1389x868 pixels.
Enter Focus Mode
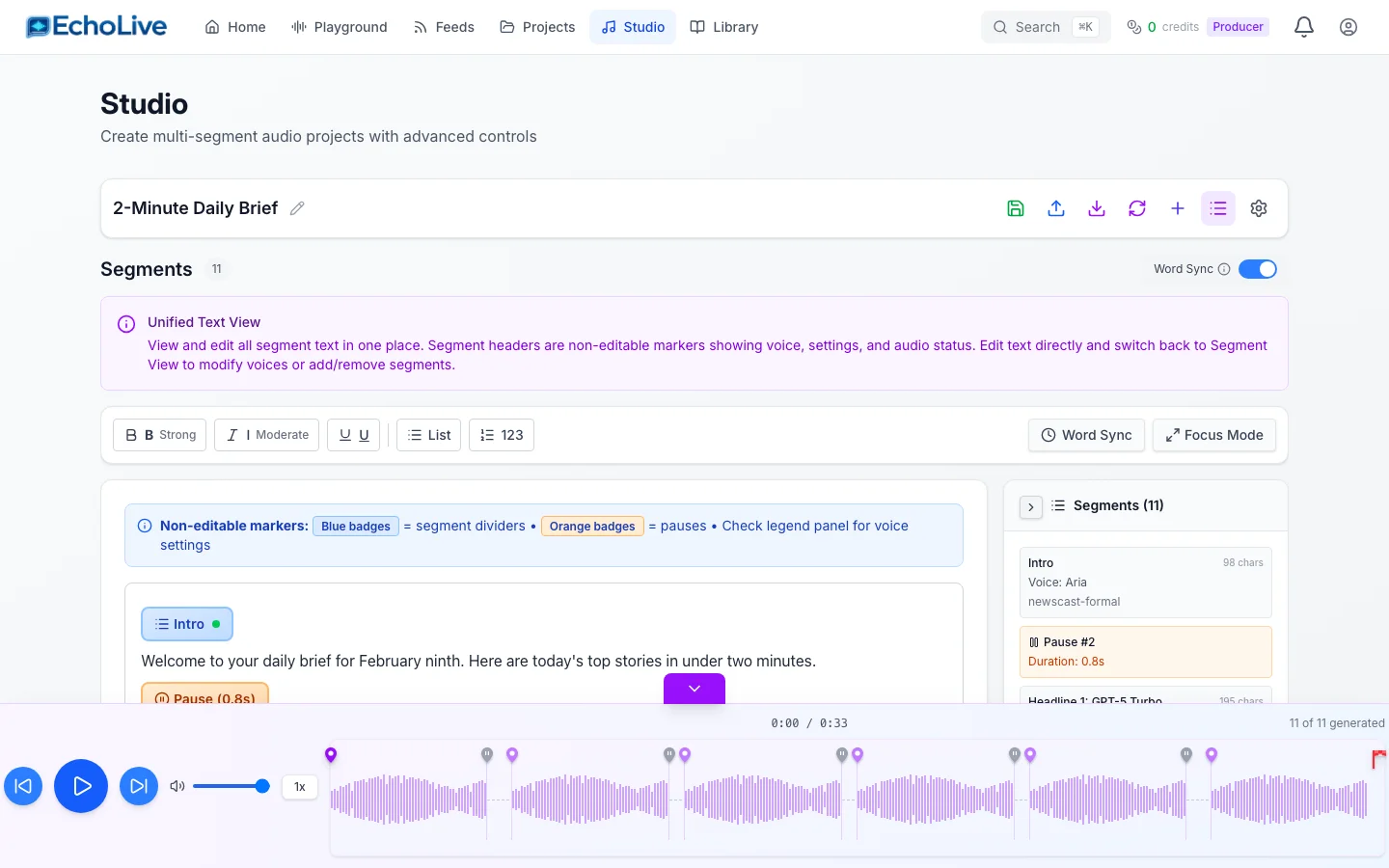pos(1214,435)
